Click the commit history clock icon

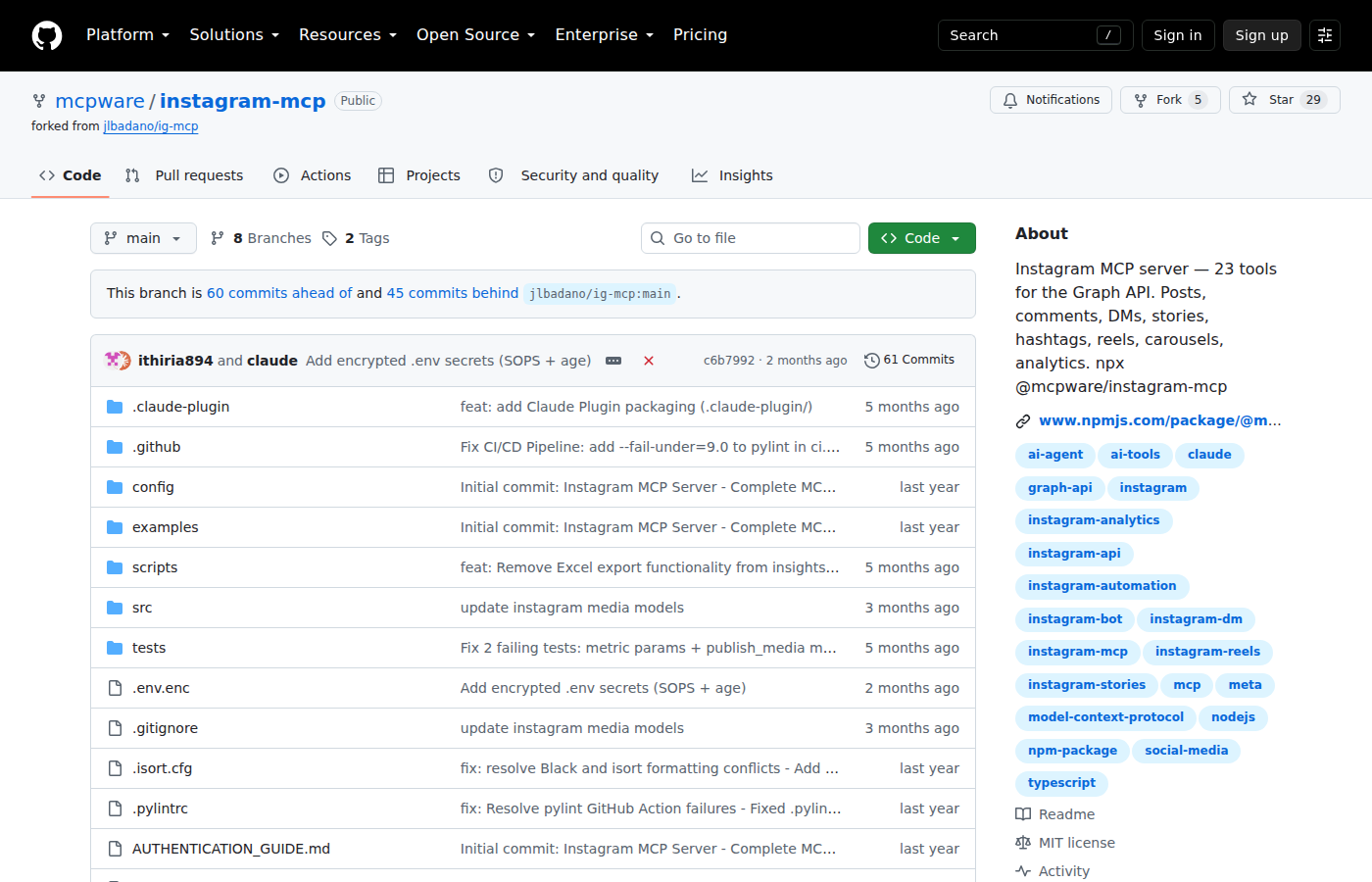tap(871, 361)
